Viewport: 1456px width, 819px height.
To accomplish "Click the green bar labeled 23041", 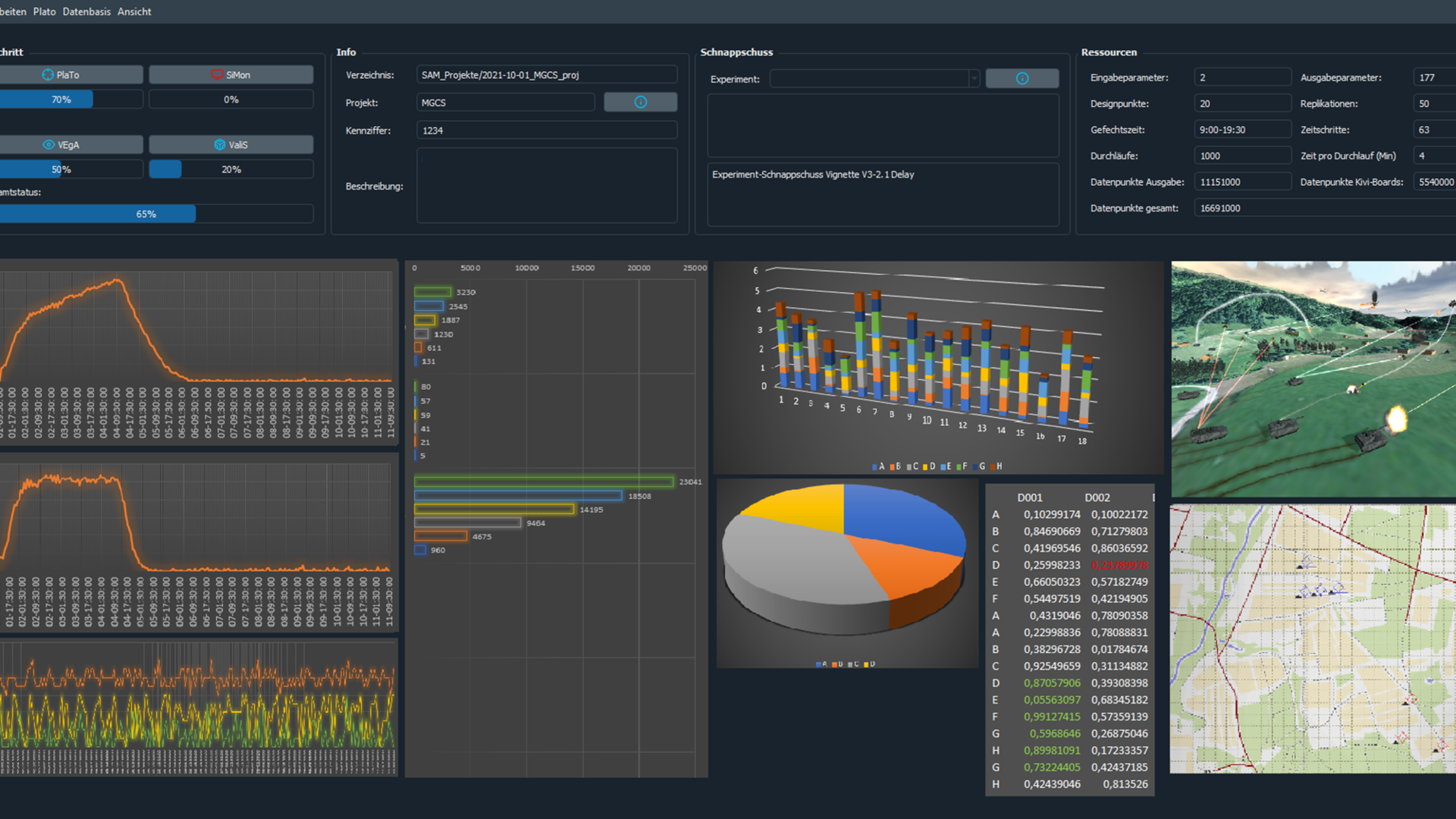I will [544, 482].
